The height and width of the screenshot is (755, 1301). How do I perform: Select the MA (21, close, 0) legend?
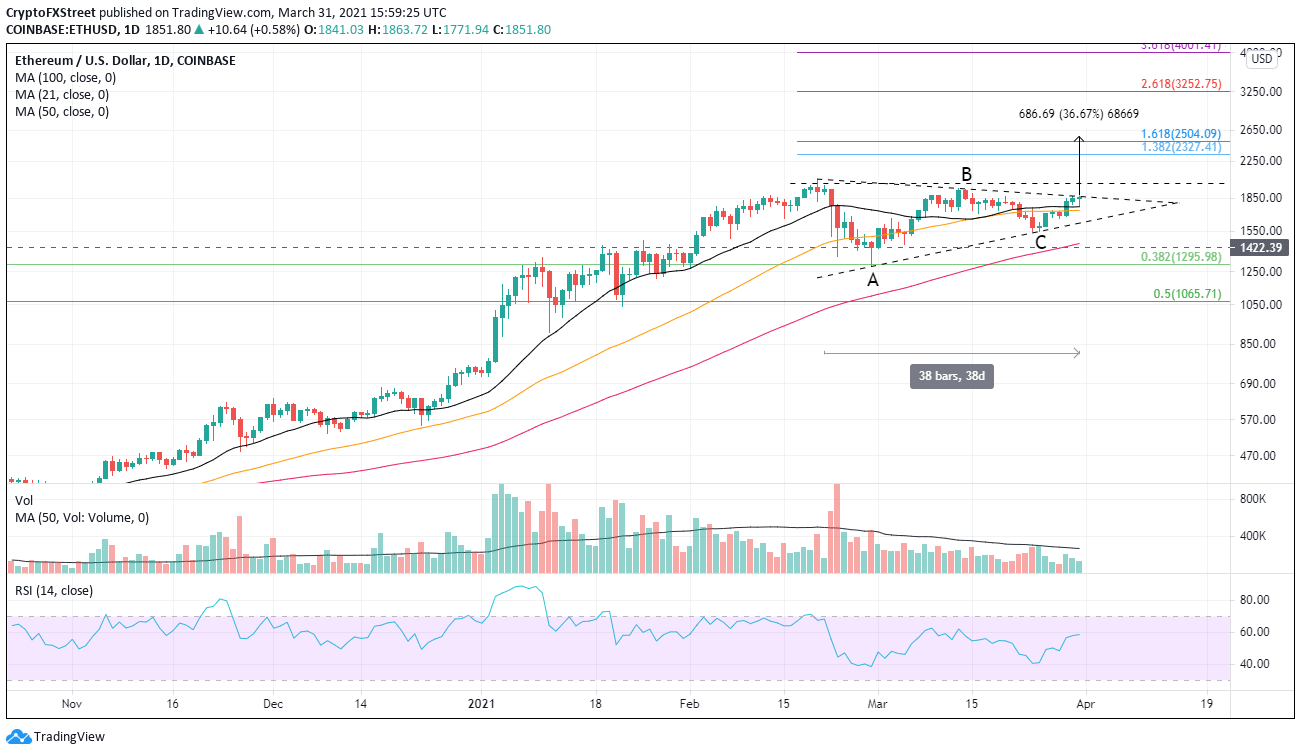click(x=62, y=95)
